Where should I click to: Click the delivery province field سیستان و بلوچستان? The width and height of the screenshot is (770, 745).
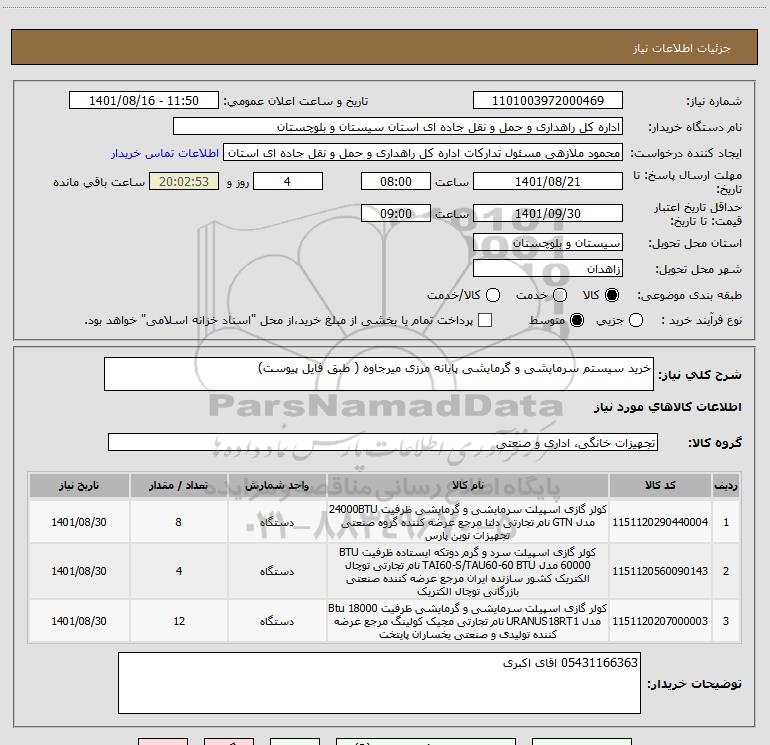click(548, 243)
